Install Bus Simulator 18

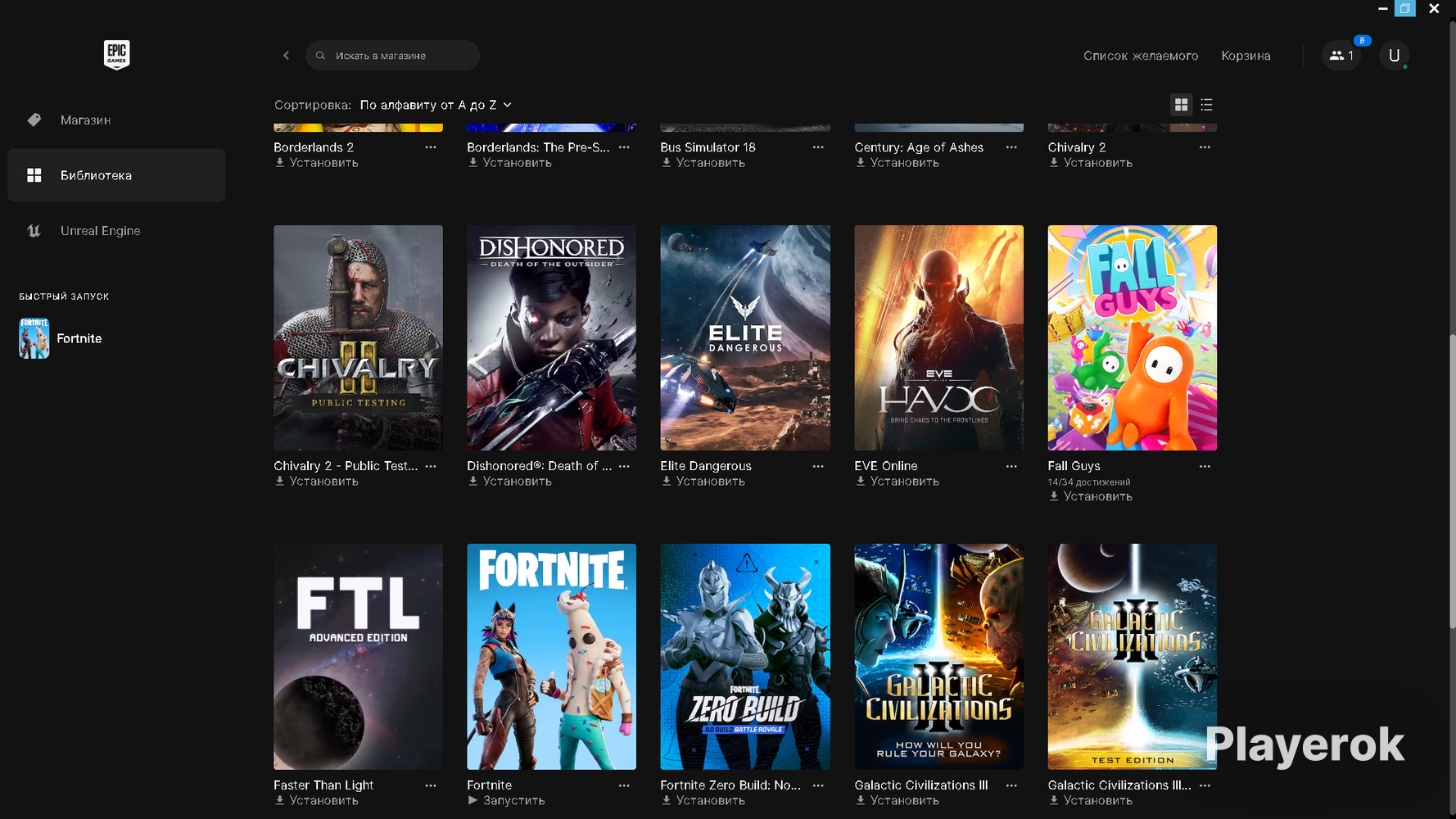(x=703, y=163)
